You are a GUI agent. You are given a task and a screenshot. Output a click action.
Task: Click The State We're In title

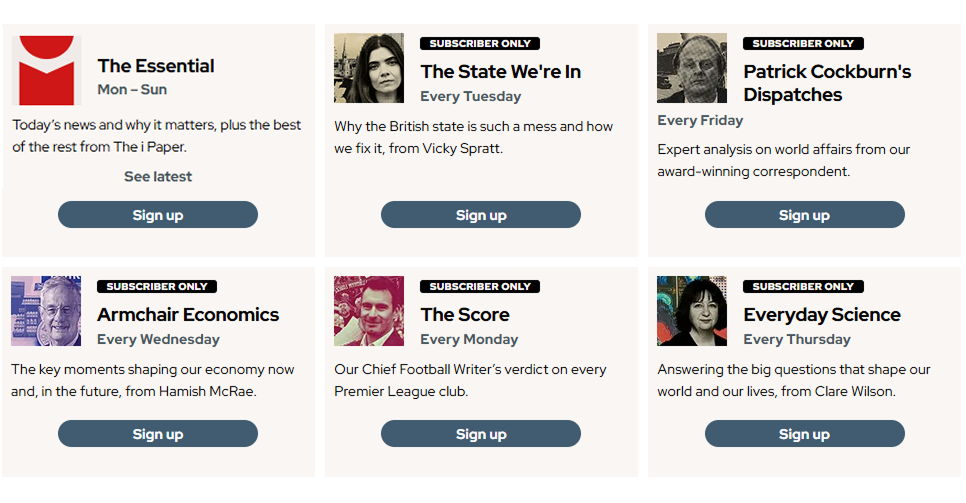501,72
